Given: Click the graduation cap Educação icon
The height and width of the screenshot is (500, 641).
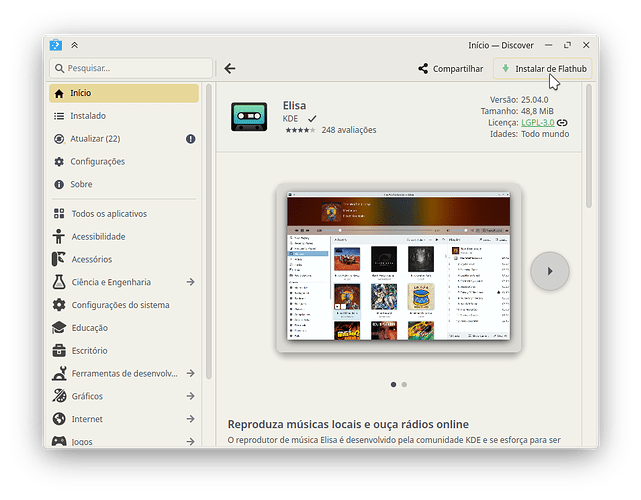Looking at the screenshot, I should [x=59, y=328].
